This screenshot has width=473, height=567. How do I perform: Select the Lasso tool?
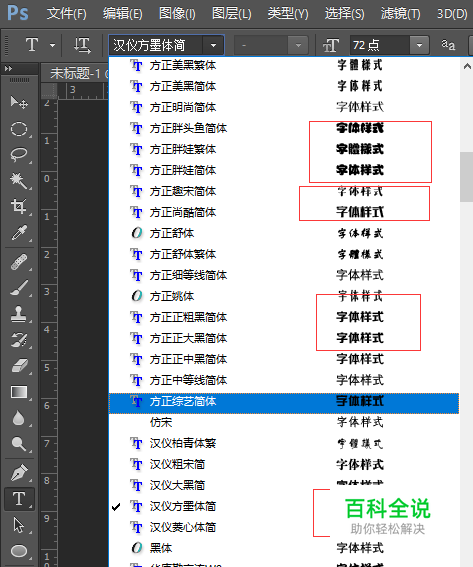tap(19, 155)
